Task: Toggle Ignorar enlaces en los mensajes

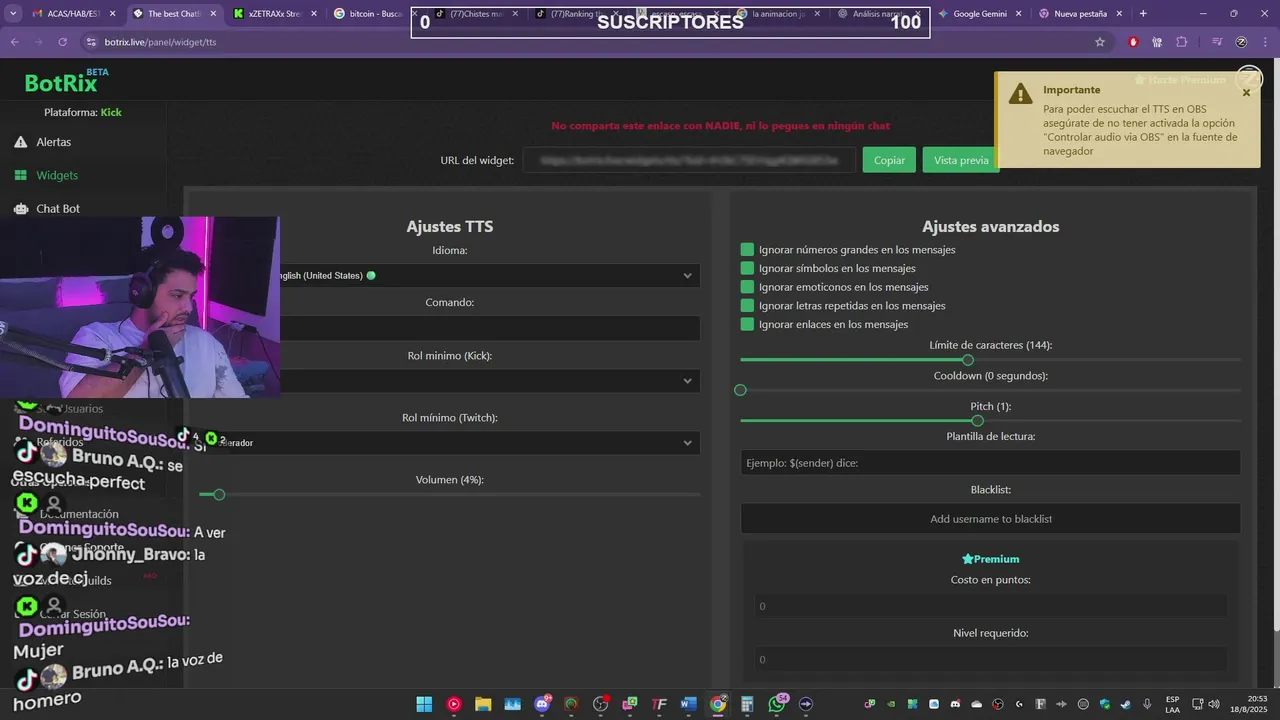Action: (x=747, y=324)
